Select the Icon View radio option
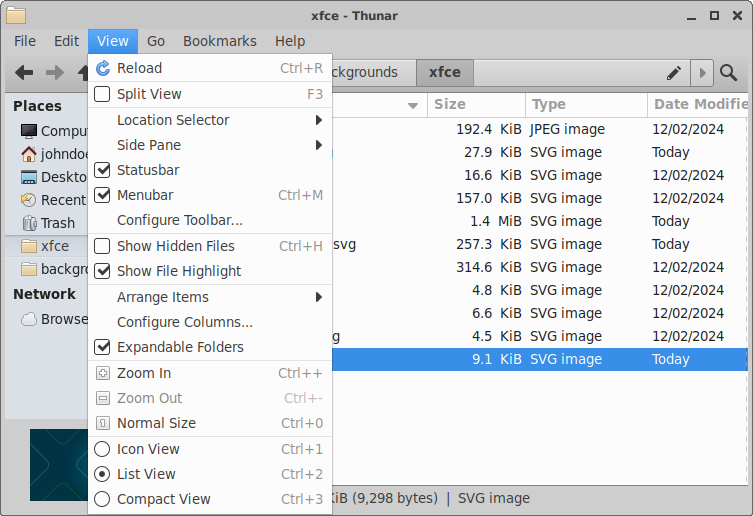Screen dimensions: 753x516 (102, 449)
